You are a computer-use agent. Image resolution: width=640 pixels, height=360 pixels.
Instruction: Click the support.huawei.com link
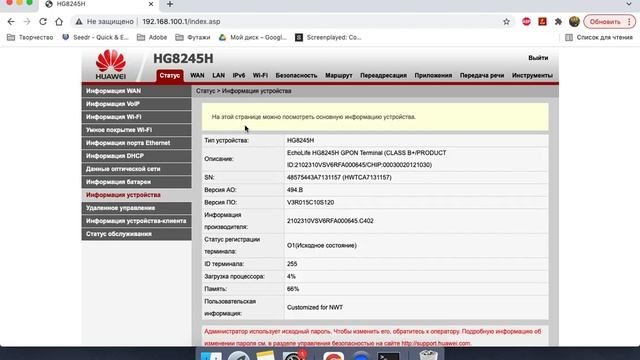point(436,343)
